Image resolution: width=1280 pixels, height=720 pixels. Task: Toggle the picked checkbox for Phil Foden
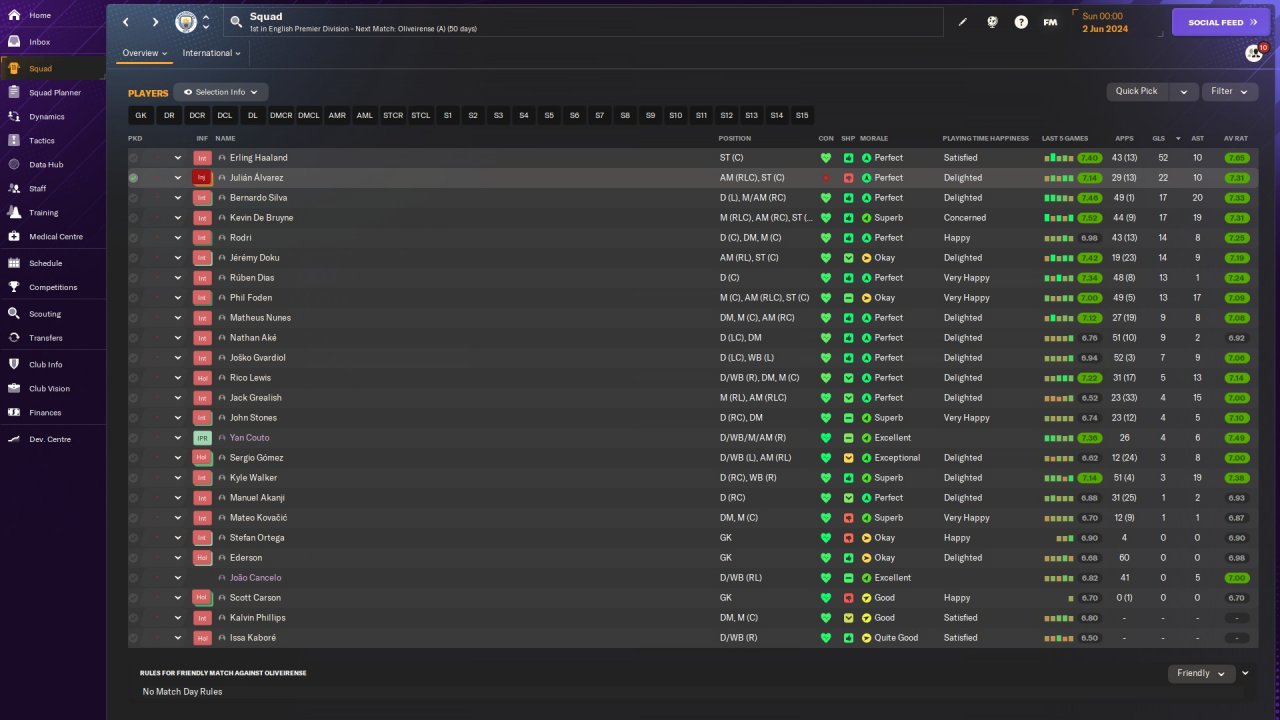point(134,298)
